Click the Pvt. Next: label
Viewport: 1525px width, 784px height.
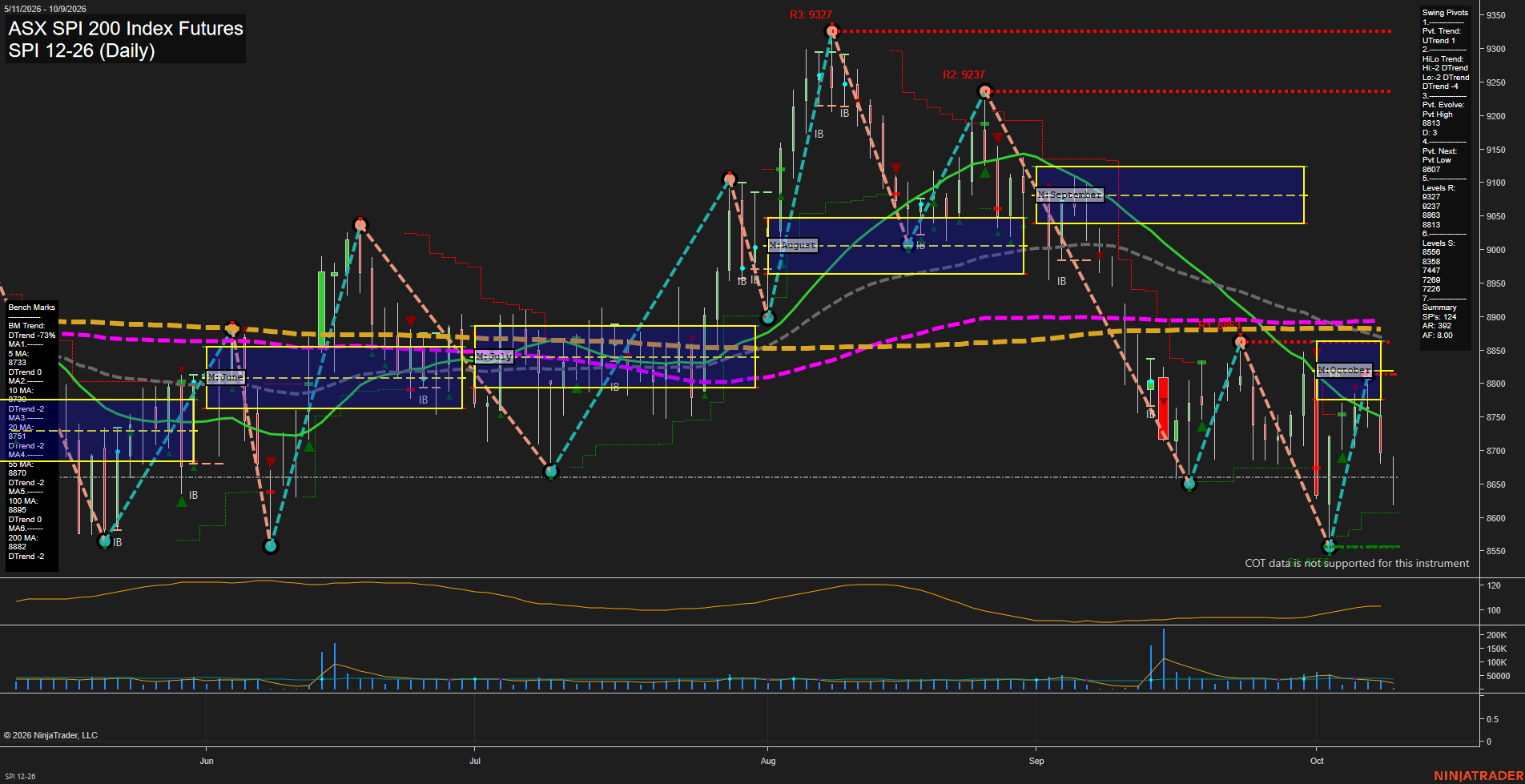[x=1439, y=151]
